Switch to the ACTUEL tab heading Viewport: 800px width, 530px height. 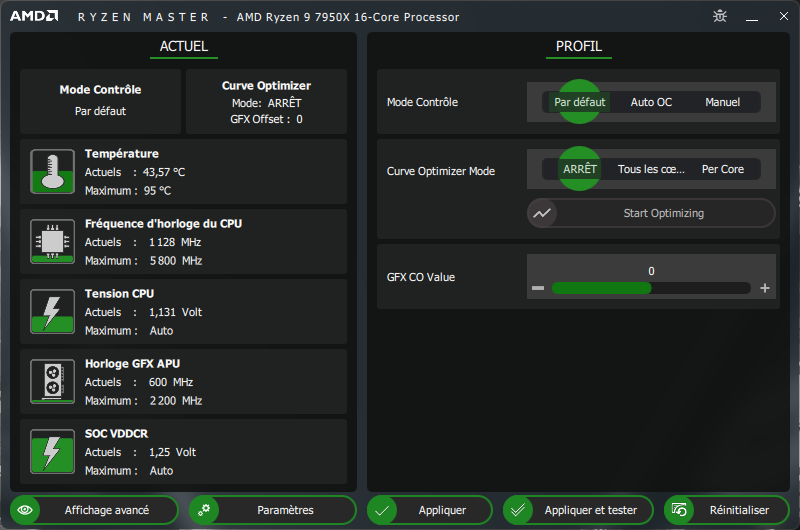pyautogui.click(x=184, y=46)
